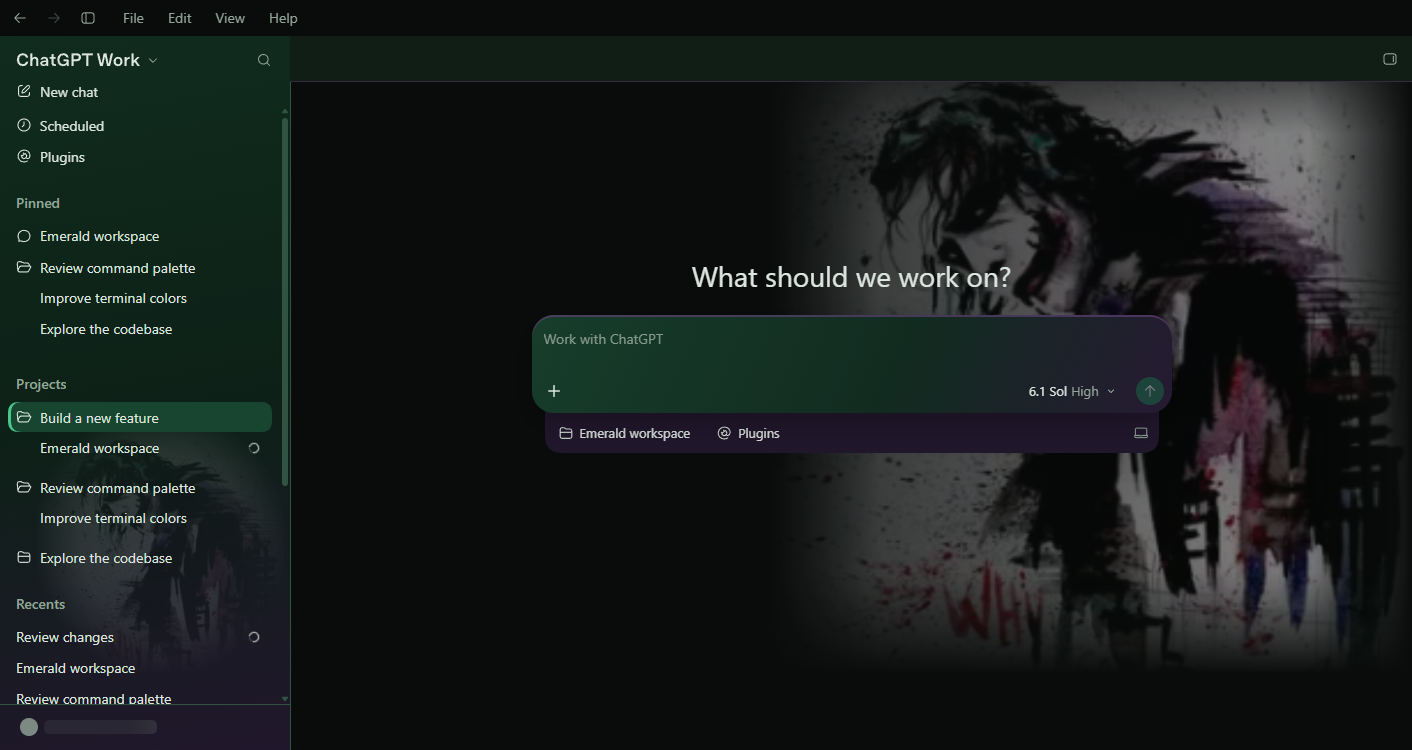This screenshot has width=1412, height=750.
Task: Open Emerald workspace under Build a new feature
Action: pos(99,448)
